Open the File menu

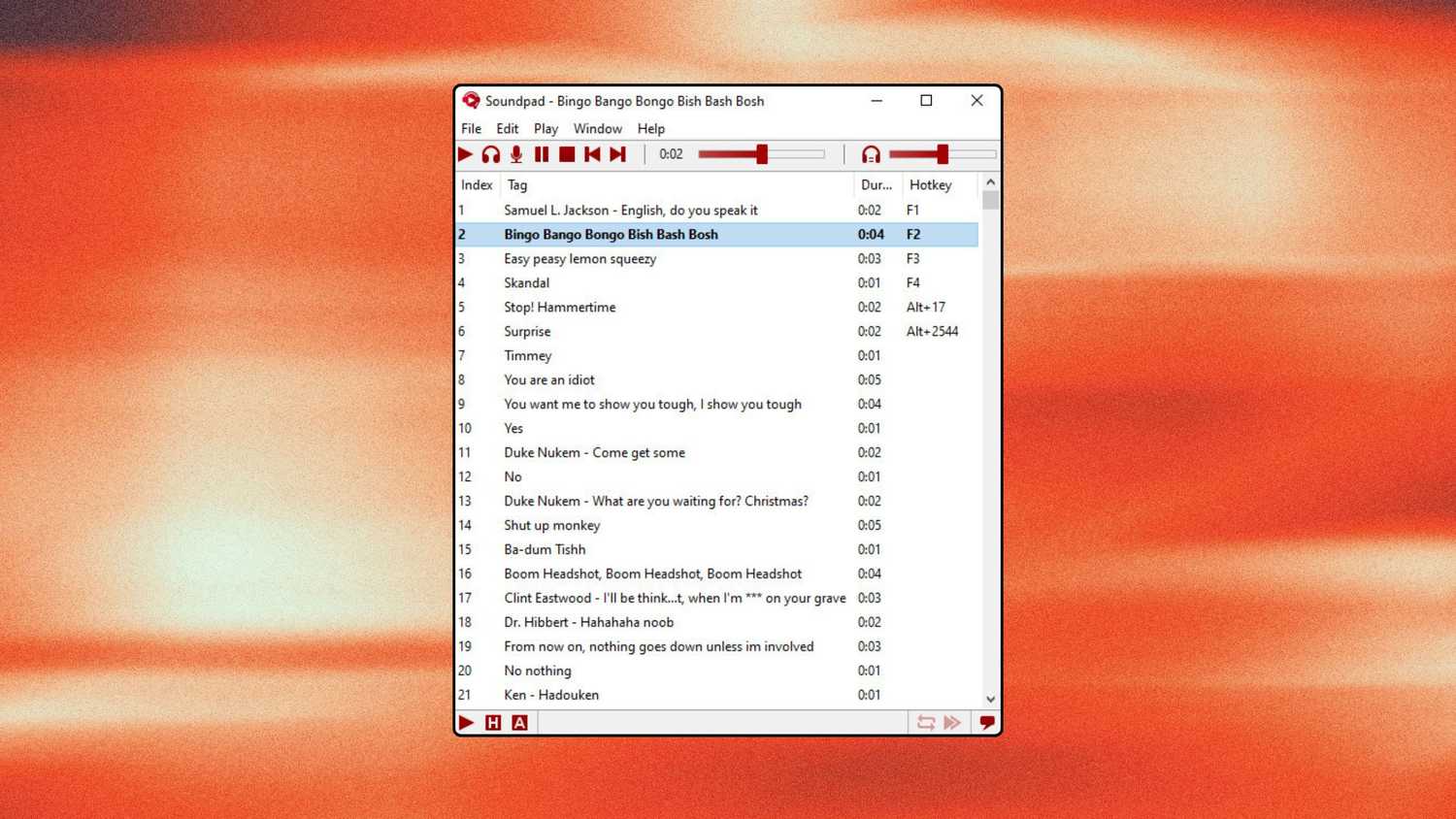point(470,128)
